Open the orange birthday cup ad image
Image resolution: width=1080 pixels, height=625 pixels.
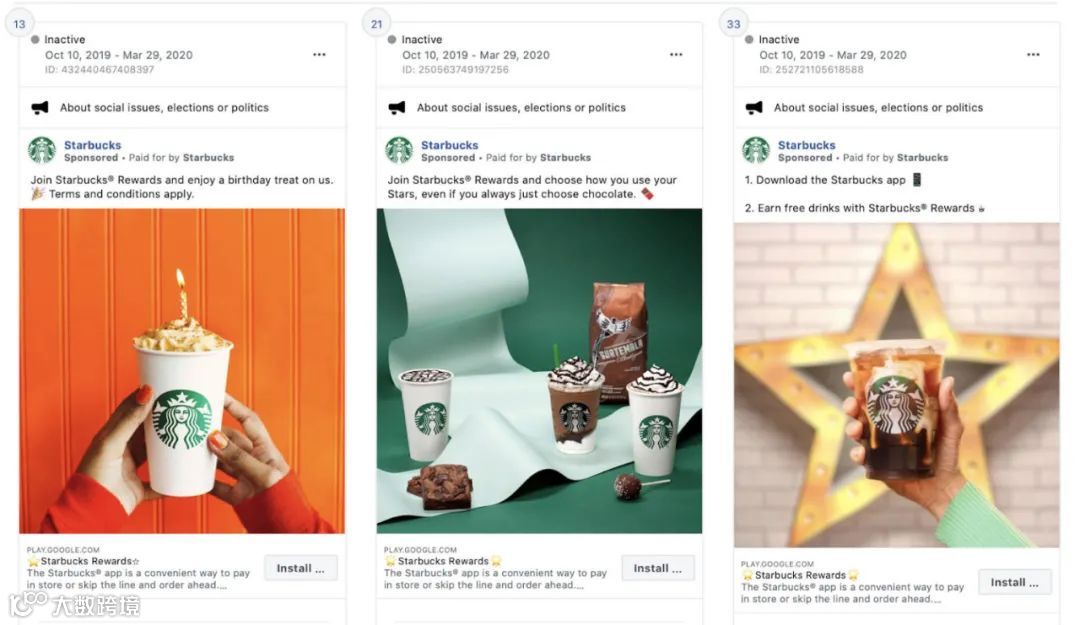[182, 371]
